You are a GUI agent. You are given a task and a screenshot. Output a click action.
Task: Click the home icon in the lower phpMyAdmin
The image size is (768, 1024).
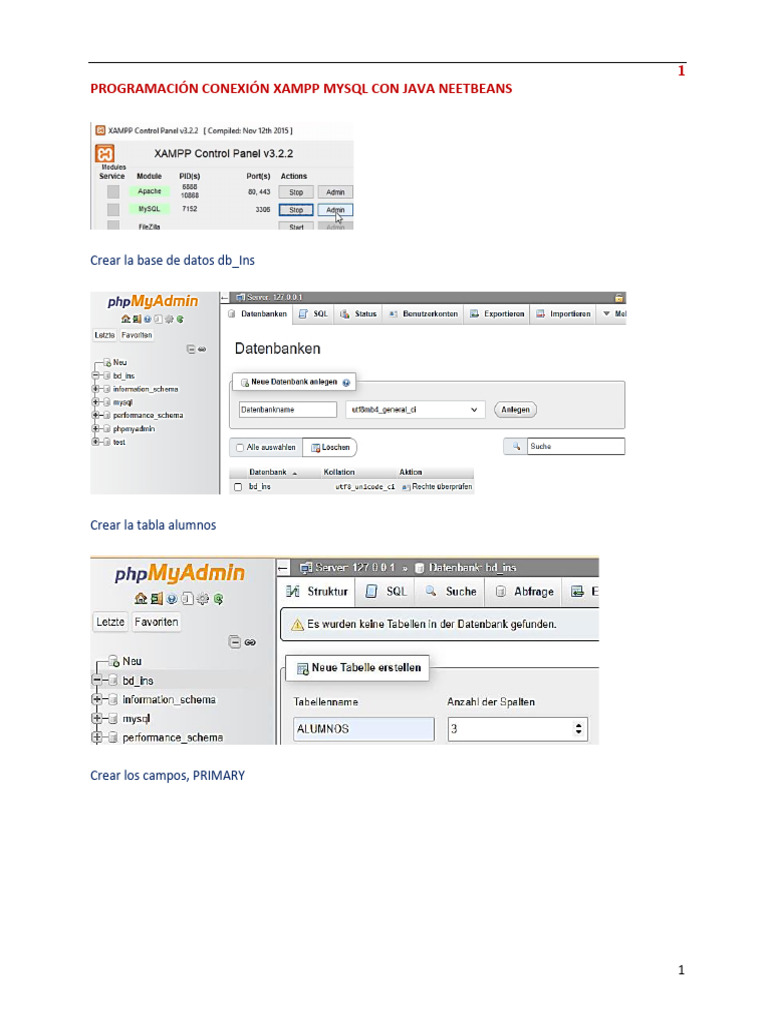pos(140,598)
